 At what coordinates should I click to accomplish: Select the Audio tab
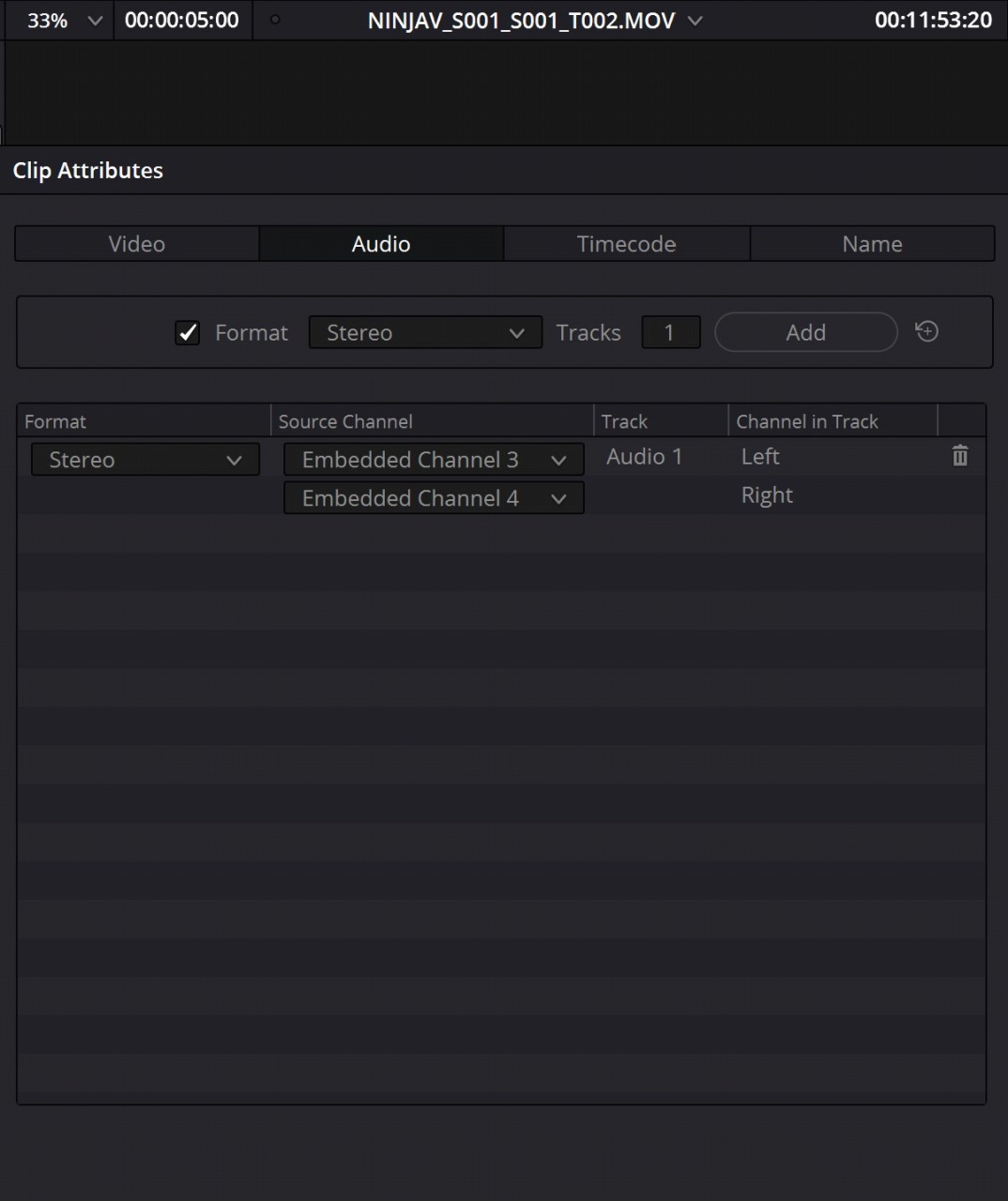pyautogui.click(x=381, y=244)
